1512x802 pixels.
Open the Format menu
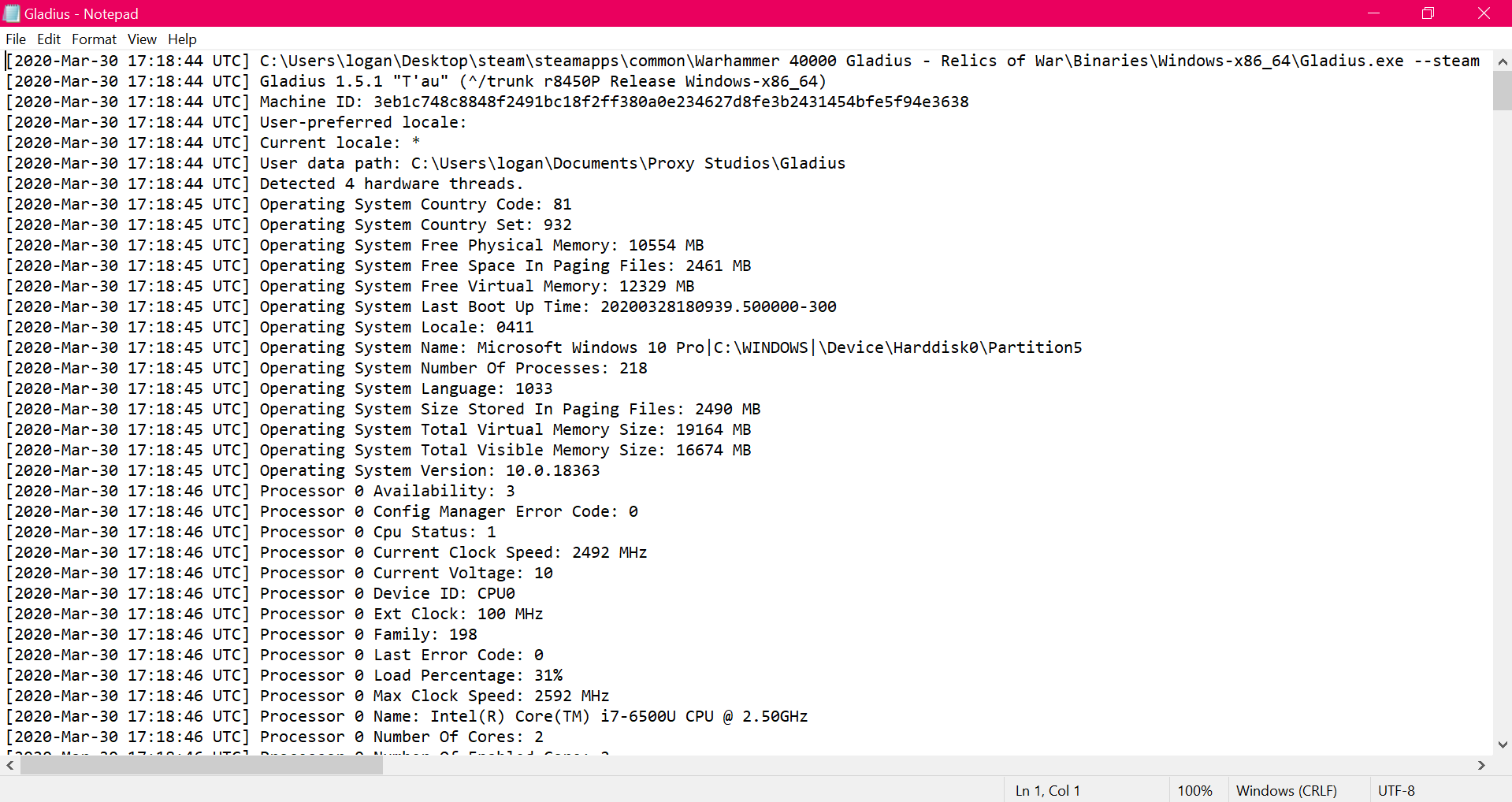[94, 39]
